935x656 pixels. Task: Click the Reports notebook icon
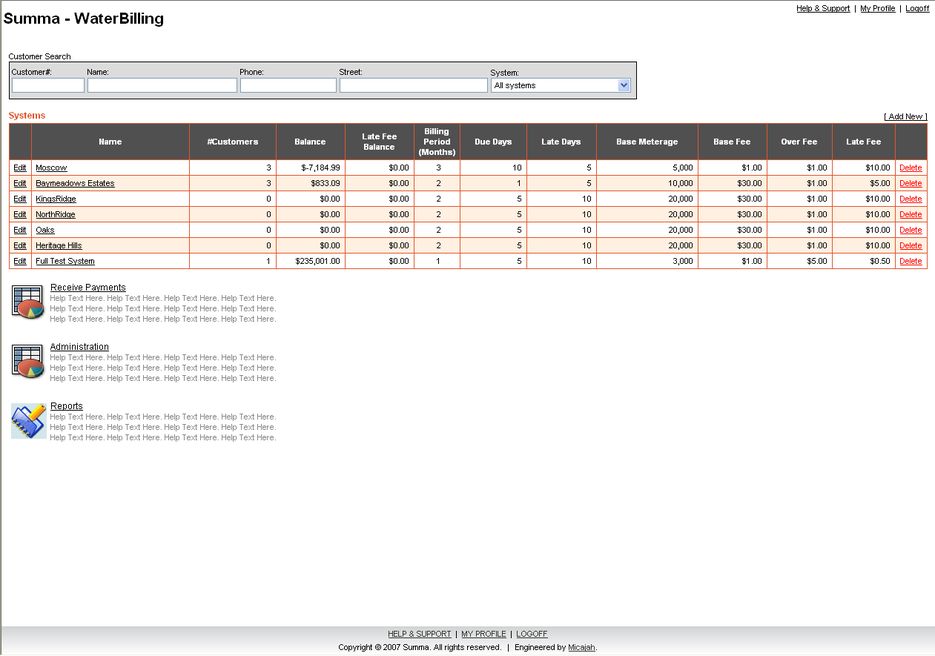coord(28,420)
